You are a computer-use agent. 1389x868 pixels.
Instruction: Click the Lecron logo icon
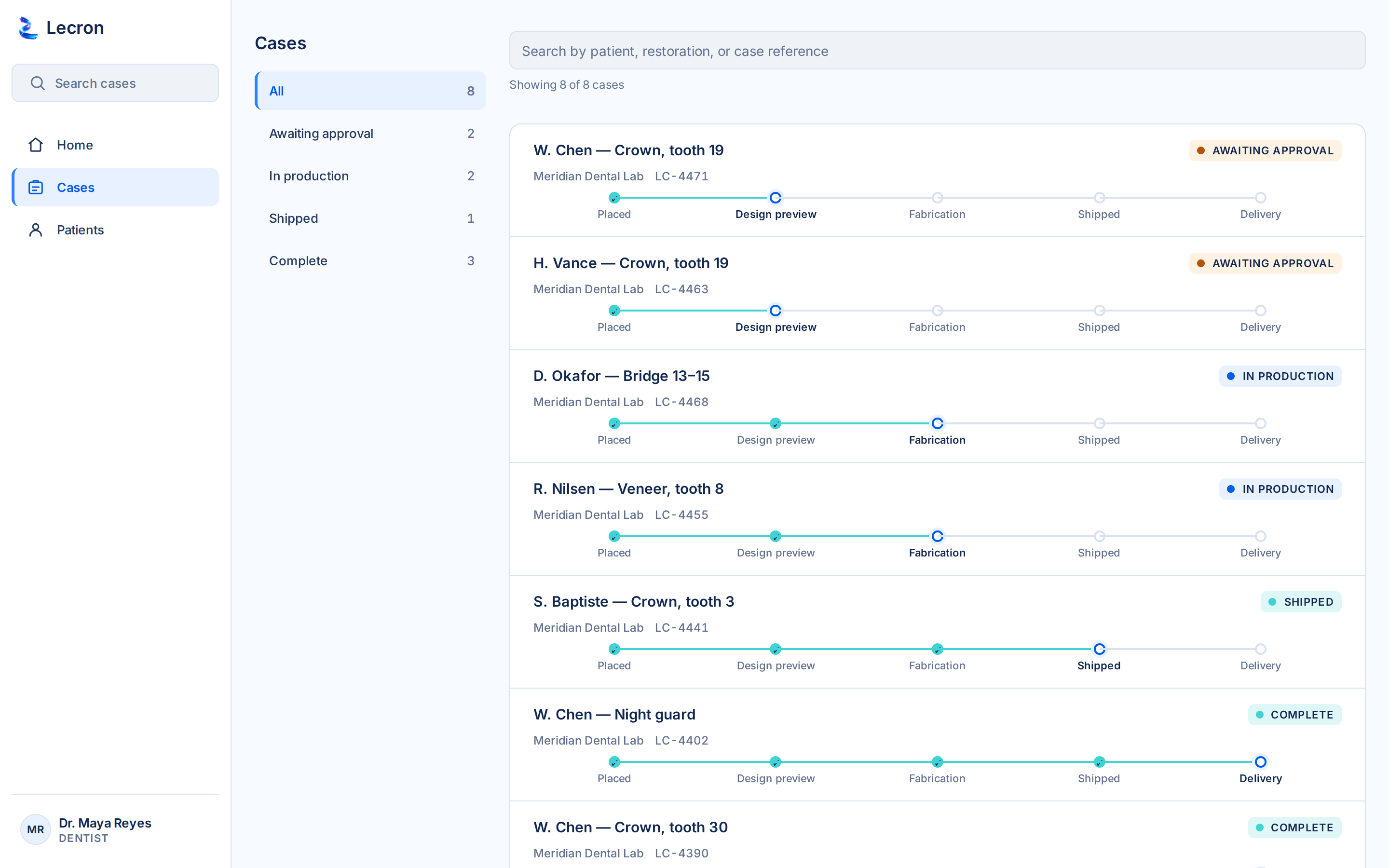click(28, 27)
